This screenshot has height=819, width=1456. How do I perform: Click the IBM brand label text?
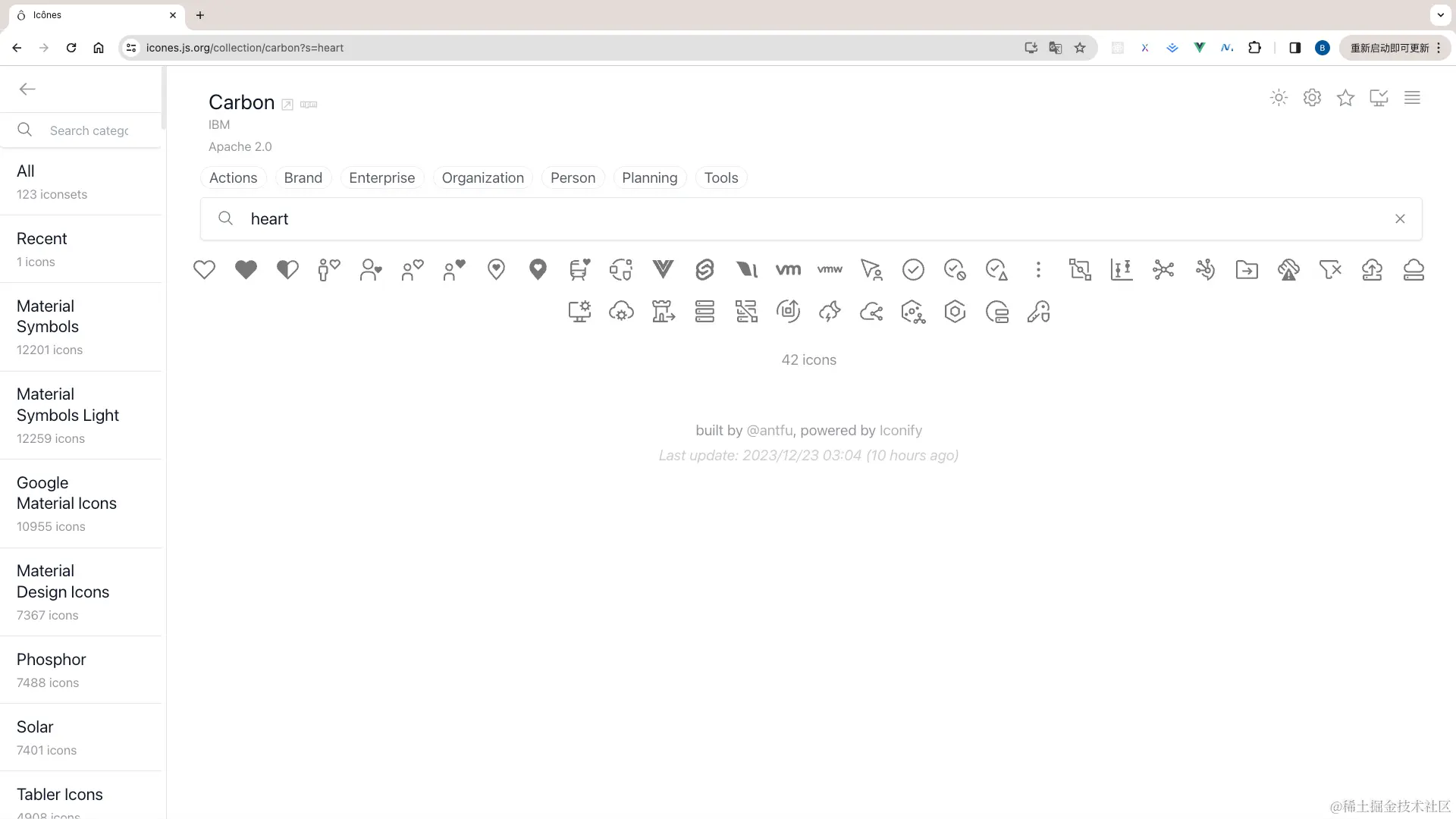[219, 124]
